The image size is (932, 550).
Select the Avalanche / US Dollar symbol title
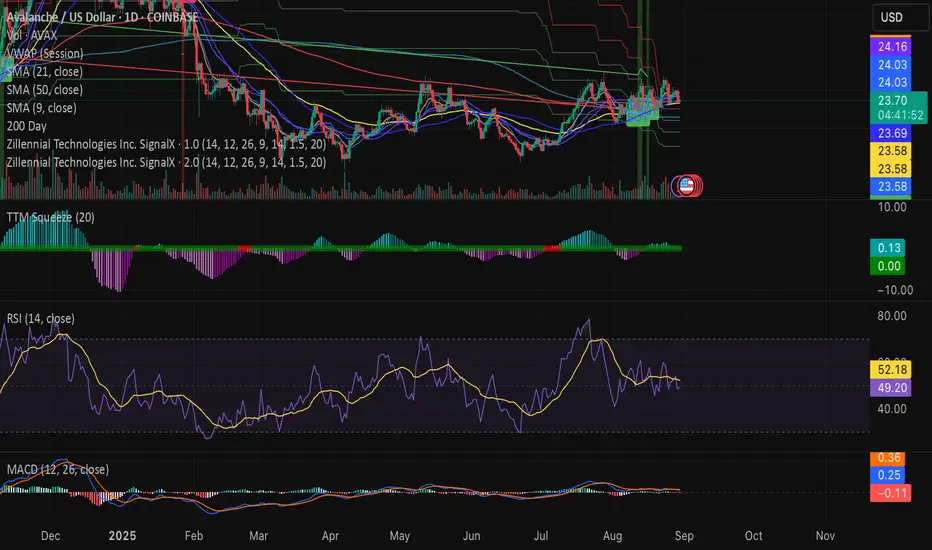(102, 17)
